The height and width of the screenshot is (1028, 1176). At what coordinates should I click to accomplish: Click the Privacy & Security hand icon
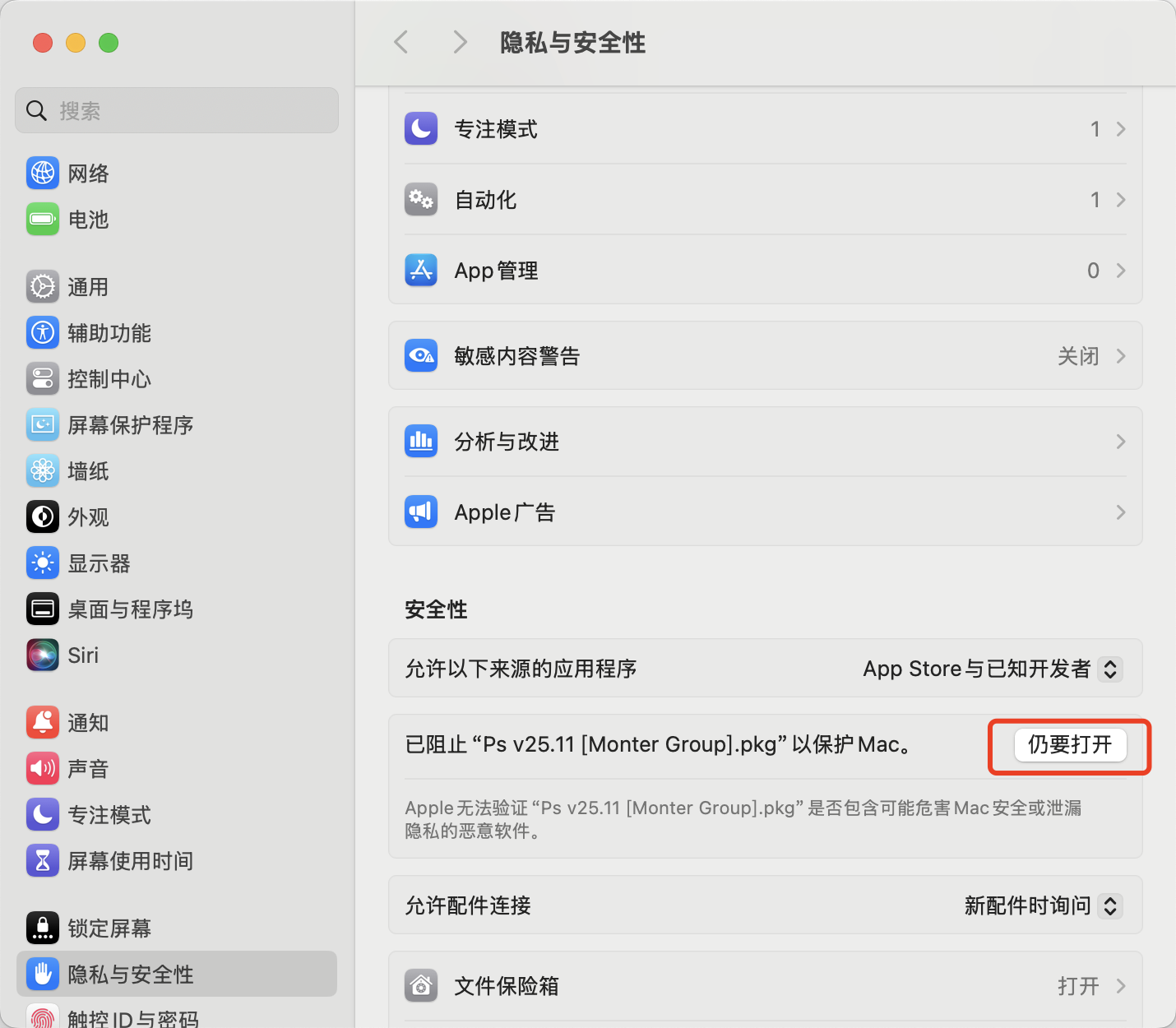pyautogui.click(x=43, y=975)
